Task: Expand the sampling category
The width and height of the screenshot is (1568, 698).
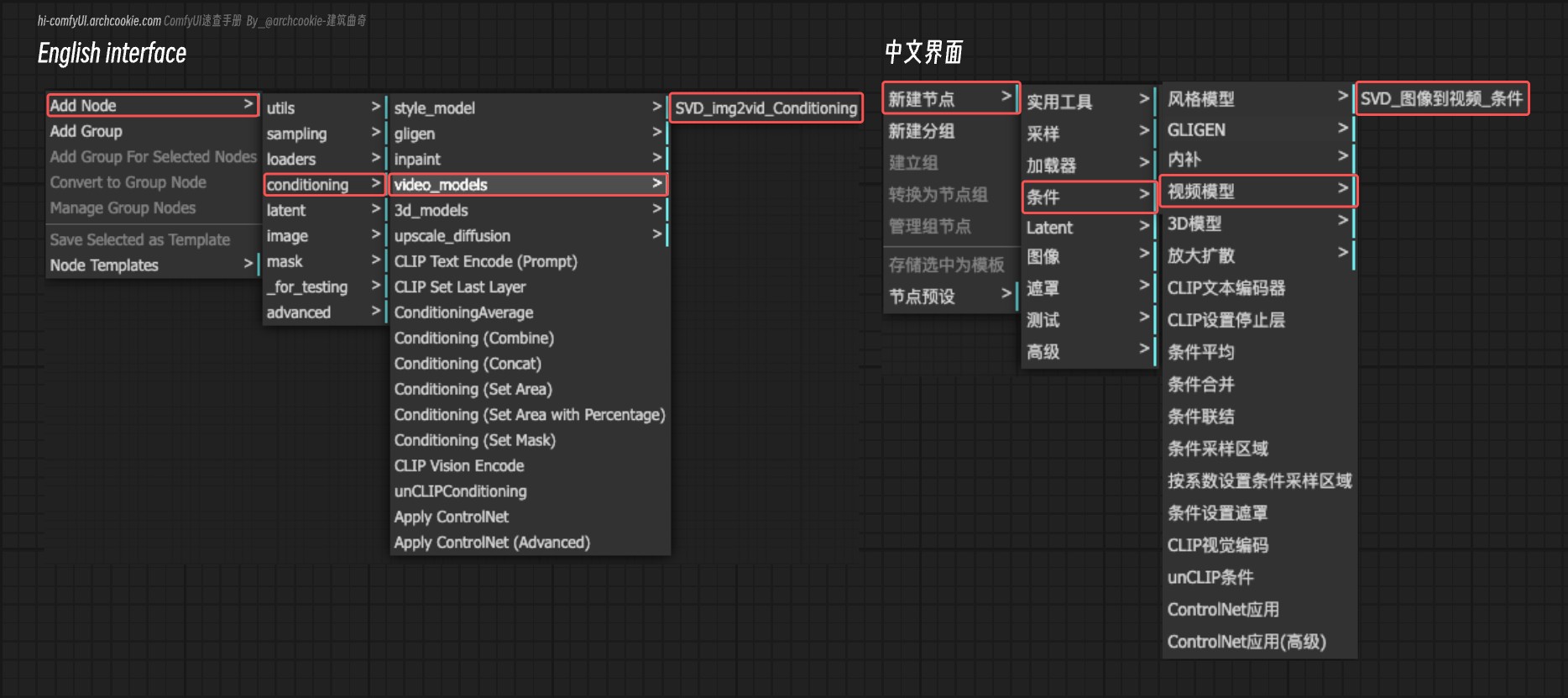Action: coord(324,134)
